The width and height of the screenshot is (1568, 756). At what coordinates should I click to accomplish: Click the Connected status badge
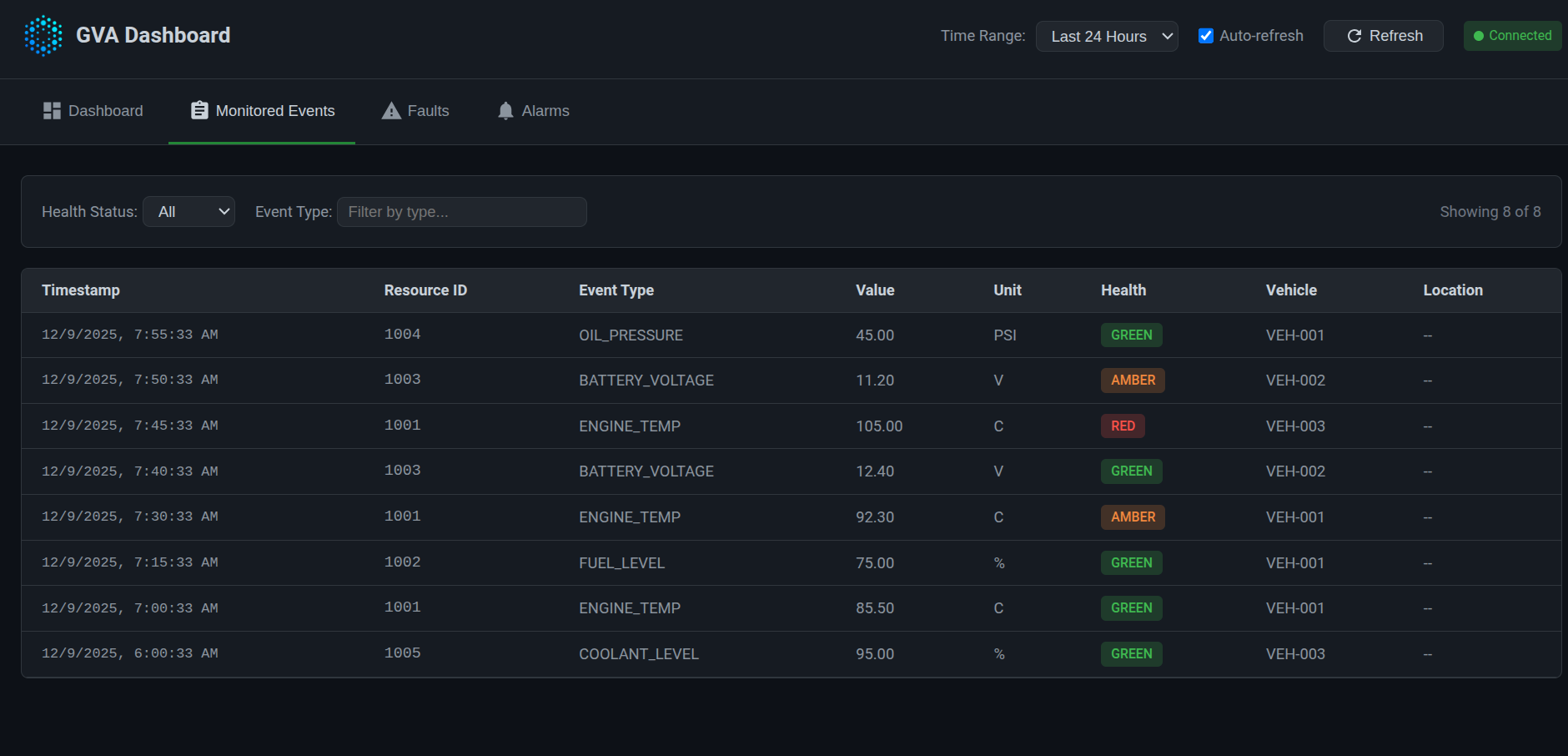(x=1512, y=36)
